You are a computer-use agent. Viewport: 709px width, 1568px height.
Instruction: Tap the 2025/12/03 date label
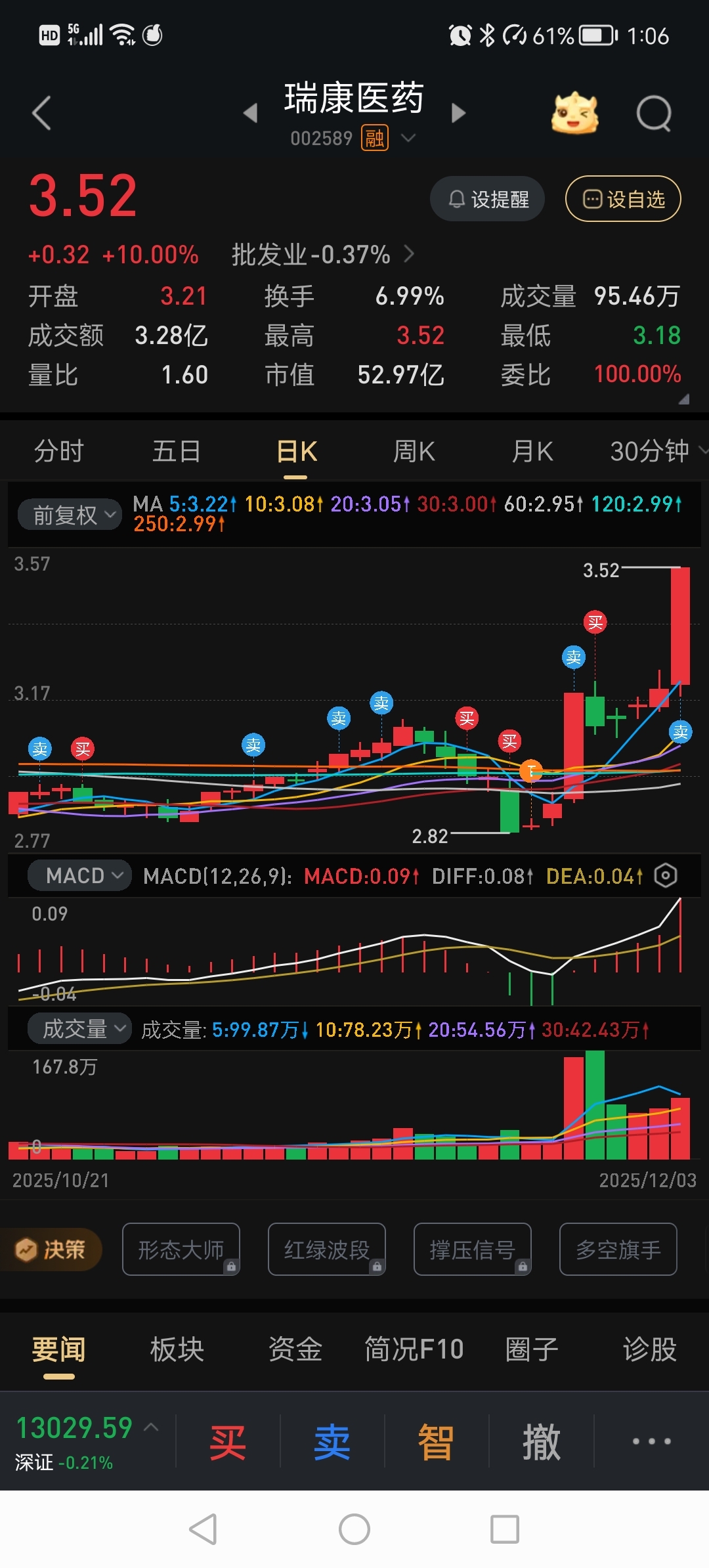647,1180
